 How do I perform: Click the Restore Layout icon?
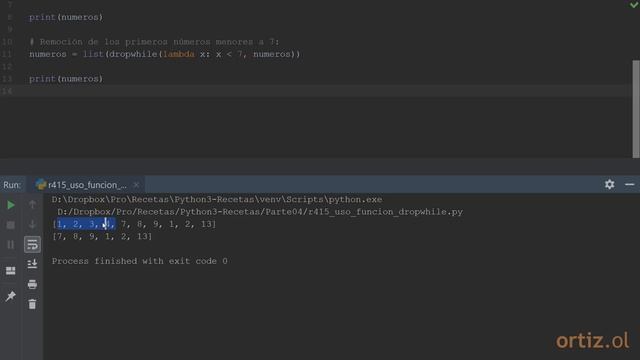11,271
